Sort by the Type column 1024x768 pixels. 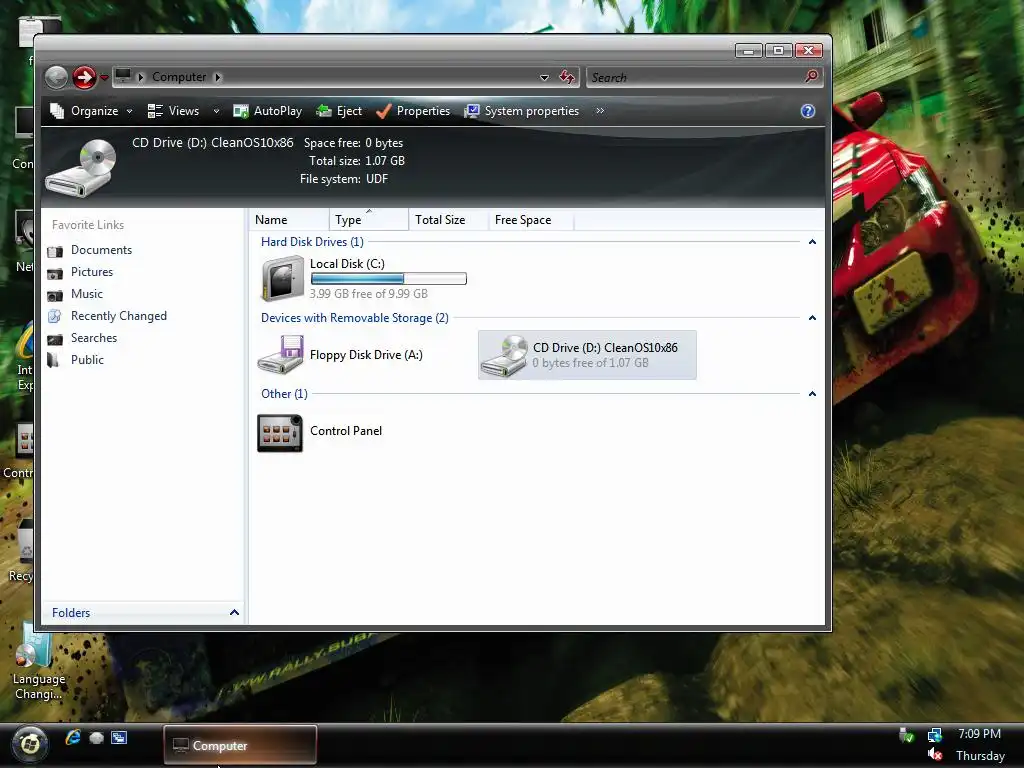point(368,220)
